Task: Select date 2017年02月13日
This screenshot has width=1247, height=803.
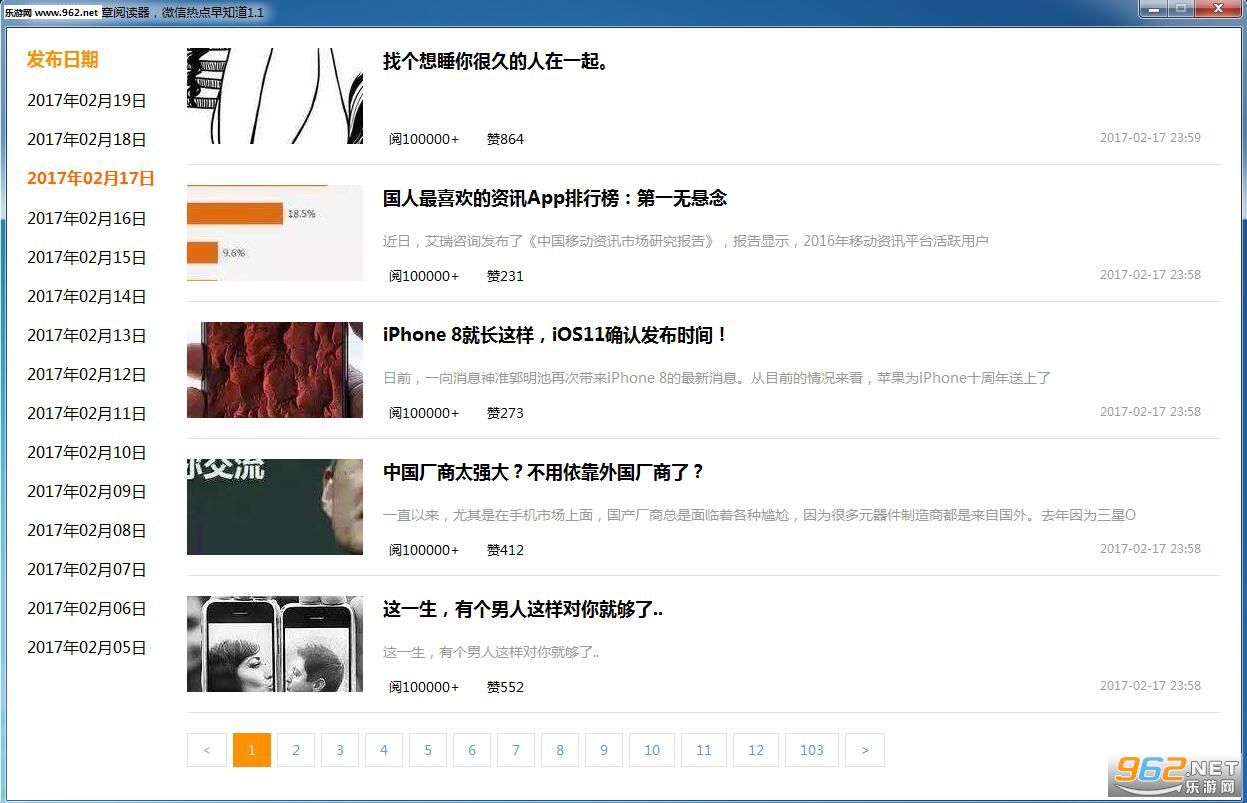Action: [87, 335]
